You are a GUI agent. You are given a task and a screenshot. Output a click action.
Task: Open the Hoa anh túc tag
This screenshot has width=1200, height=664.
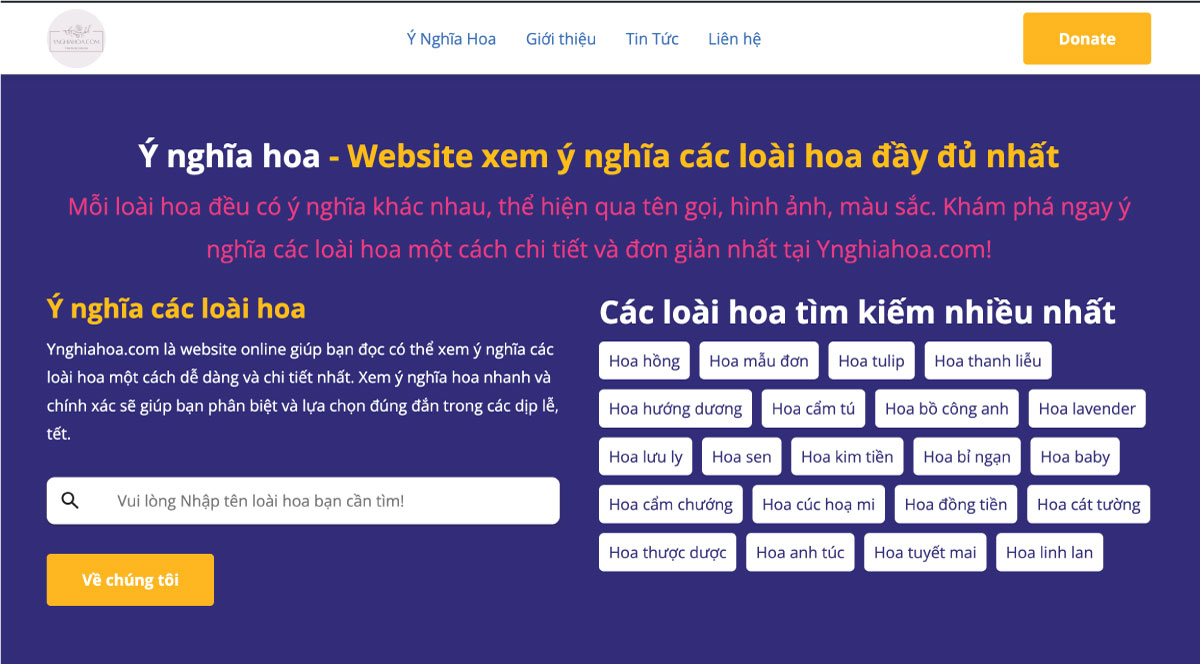[800, 553]
